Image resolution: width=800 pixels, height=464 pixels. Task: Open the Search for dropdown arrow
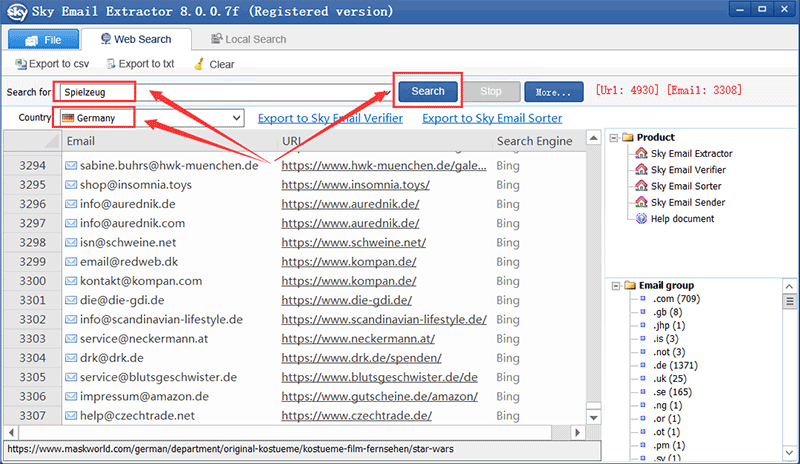coord(386,92)
